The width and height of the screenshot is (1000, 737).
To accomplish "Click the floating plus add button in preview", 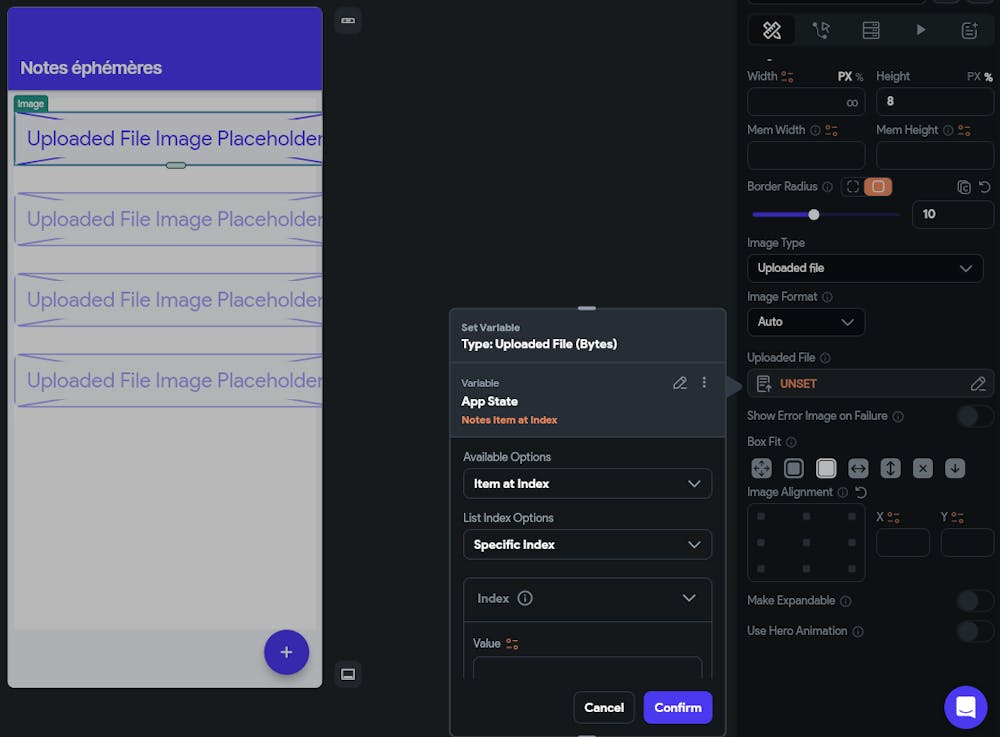I will click(x=286, y=652).
